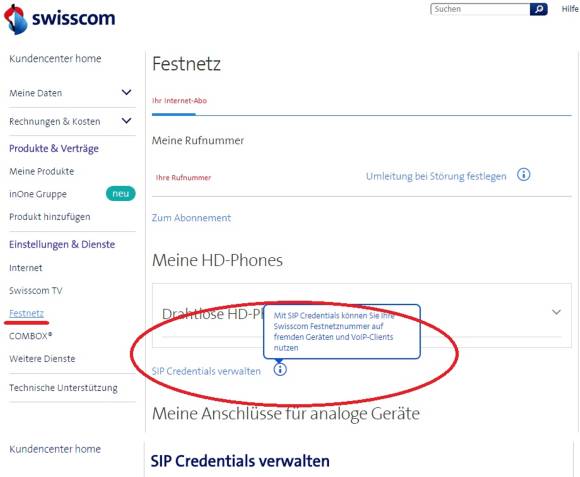The image size is (580, 477).
Task: Click the Swisscom logo
Action: click(x=60, y=19)
